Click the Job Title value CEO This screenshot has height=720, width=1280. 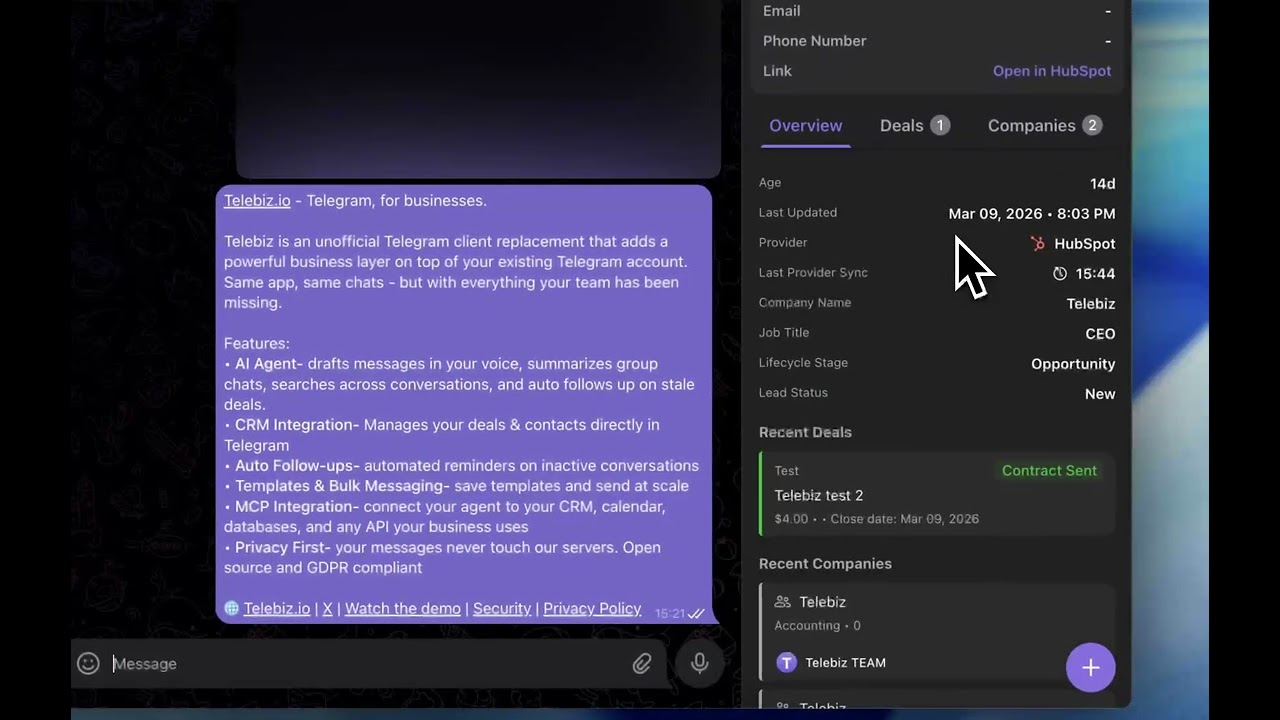click(1100, 334)
